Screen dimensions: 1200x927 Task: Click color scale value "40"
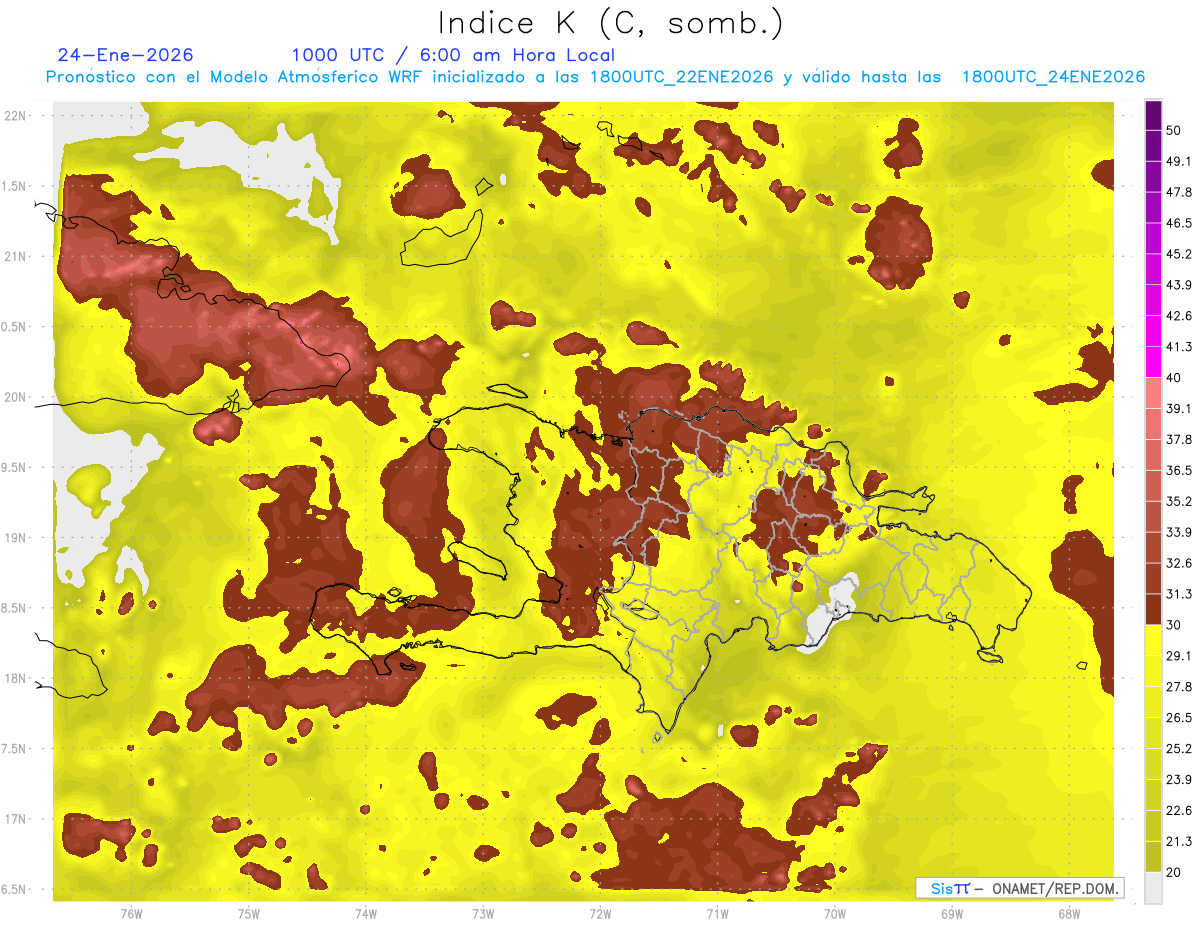[x=1173, y=377]
